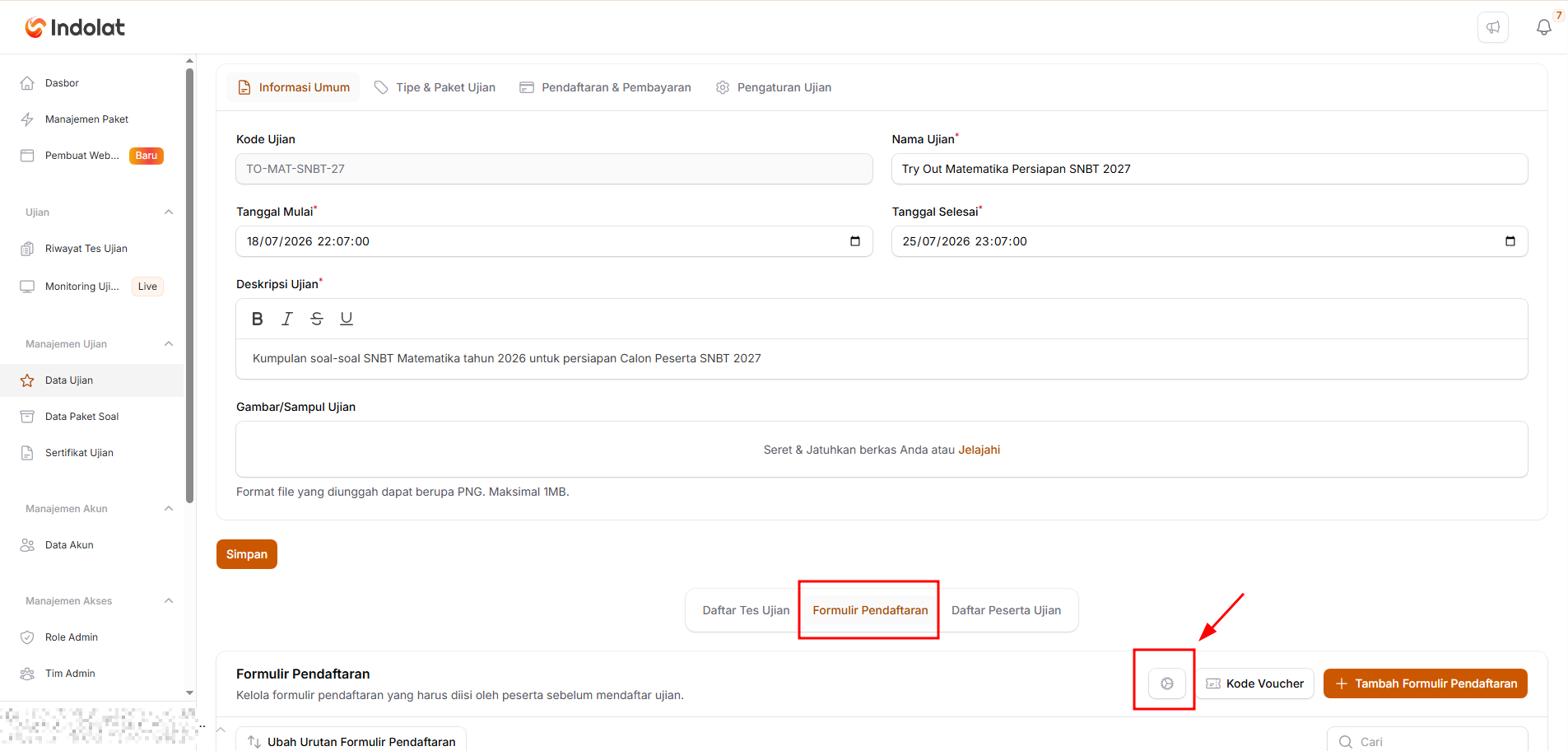Collapse the Manajemen Akun sidebar section
The image size is (1568, 751).
[x=169, y=509]
